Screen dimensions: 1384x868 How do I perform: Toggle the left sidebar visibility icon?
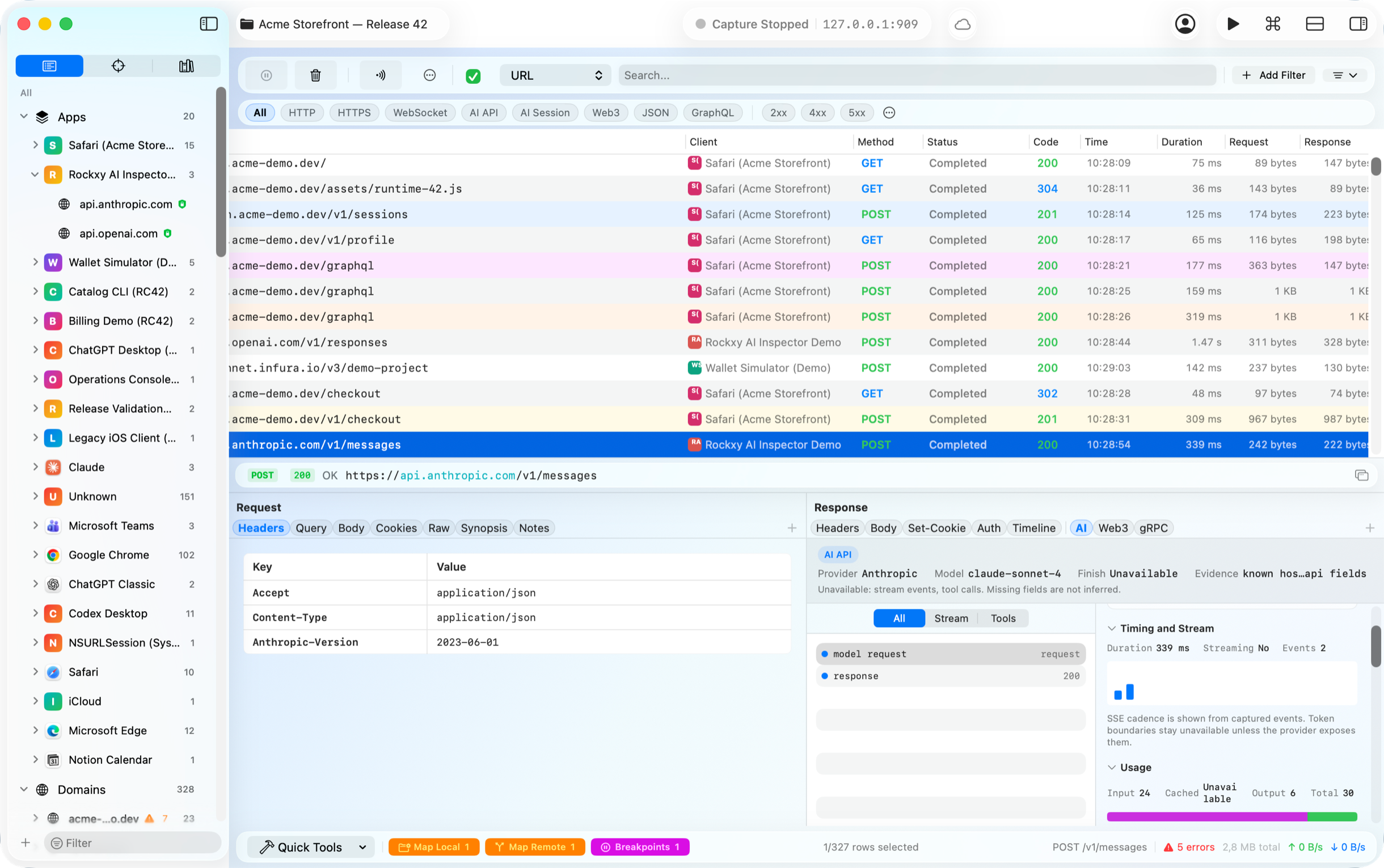click(209, 24)
